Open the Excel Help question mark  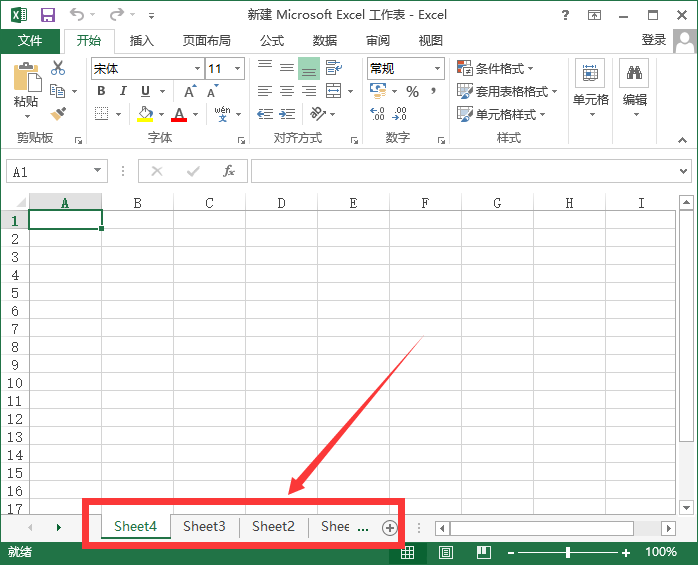point(565,15)
